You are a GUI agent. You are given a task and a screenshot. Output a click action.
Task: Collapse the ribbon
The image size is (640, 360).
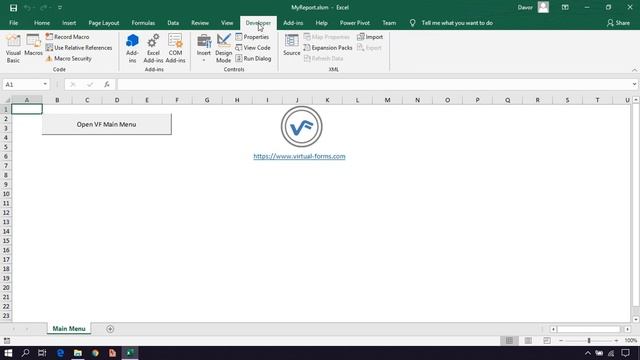point(634,70)
